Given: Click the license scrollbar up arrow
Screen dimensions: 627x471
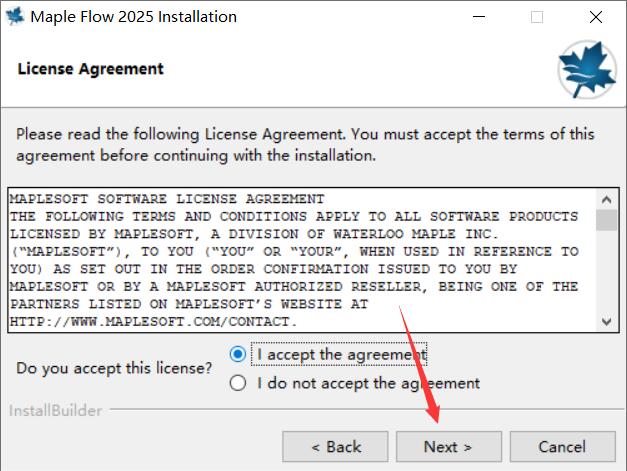Looking at the screenshot, I should 605,197.
